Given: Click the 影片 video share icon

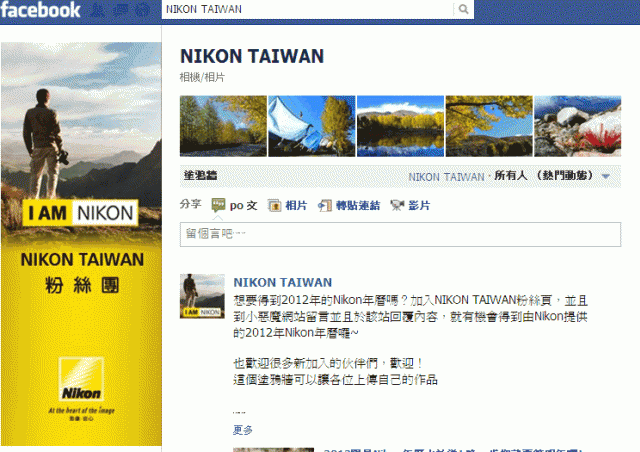Looking at the screenshot, I should (x=397, y=205).
